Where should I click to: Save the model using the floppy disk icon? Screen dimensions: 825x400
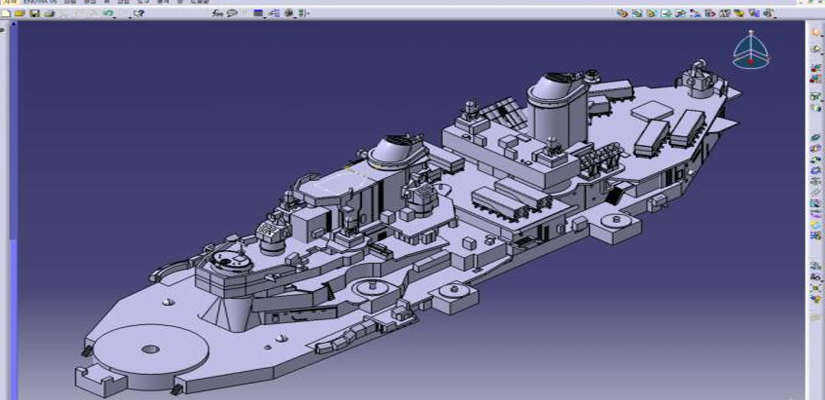click(x=34, y=13)
